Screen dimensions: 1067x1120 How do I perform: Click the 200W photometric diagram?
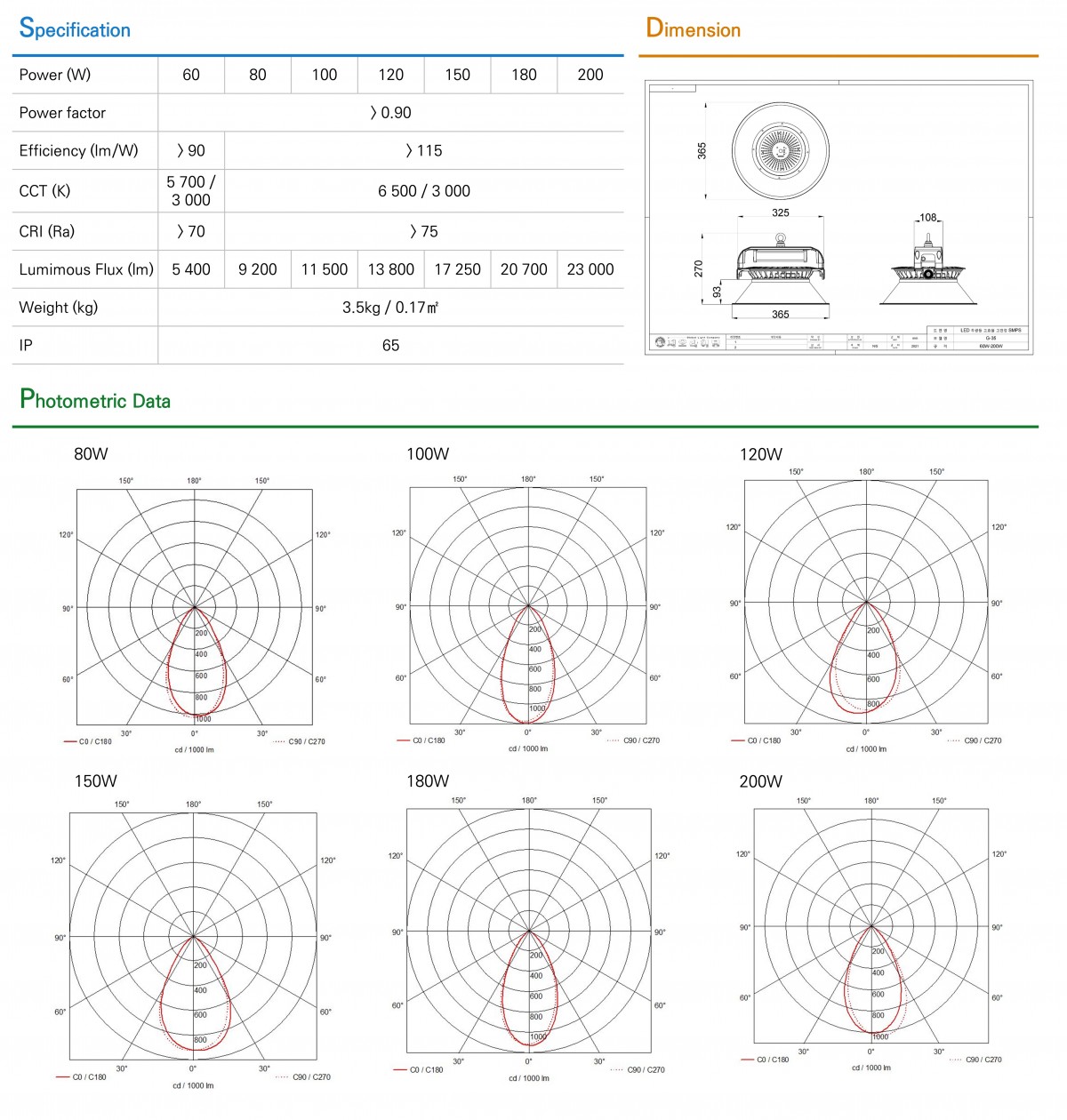tap(871, 925)
